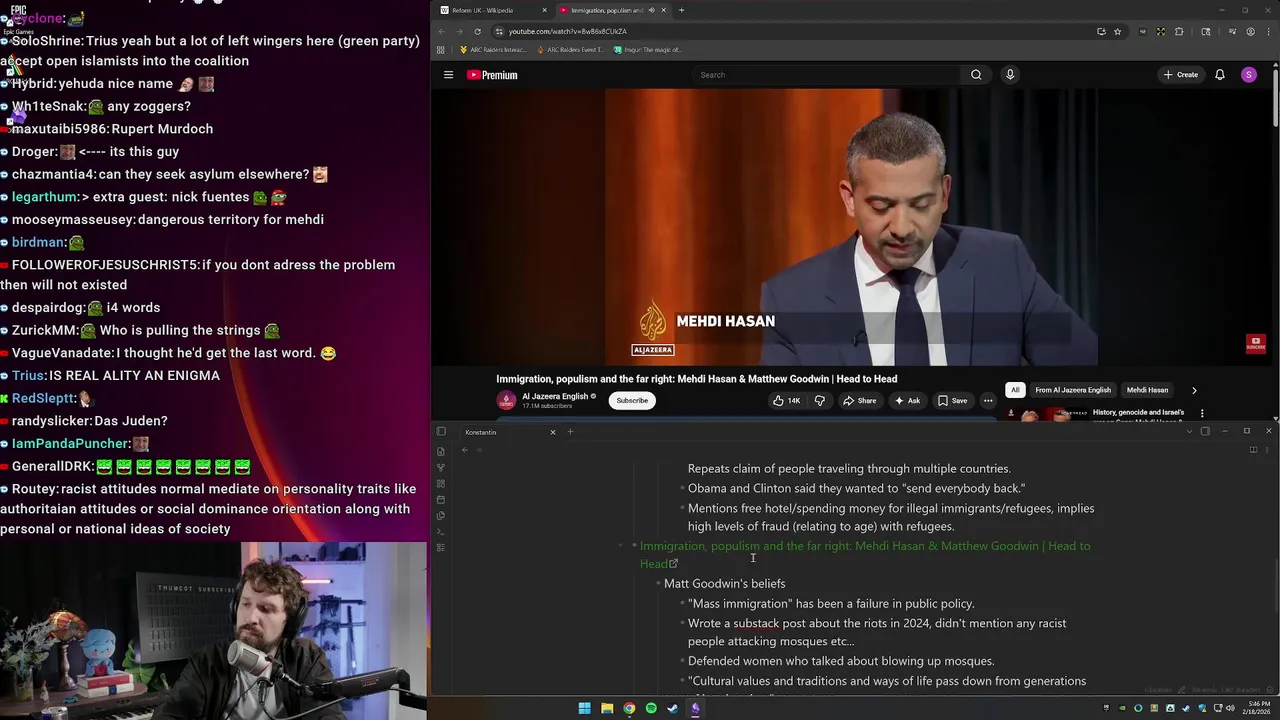Open Al Jazeera English channel name link
Screen dimensions: 1280x720
[555, 396]
